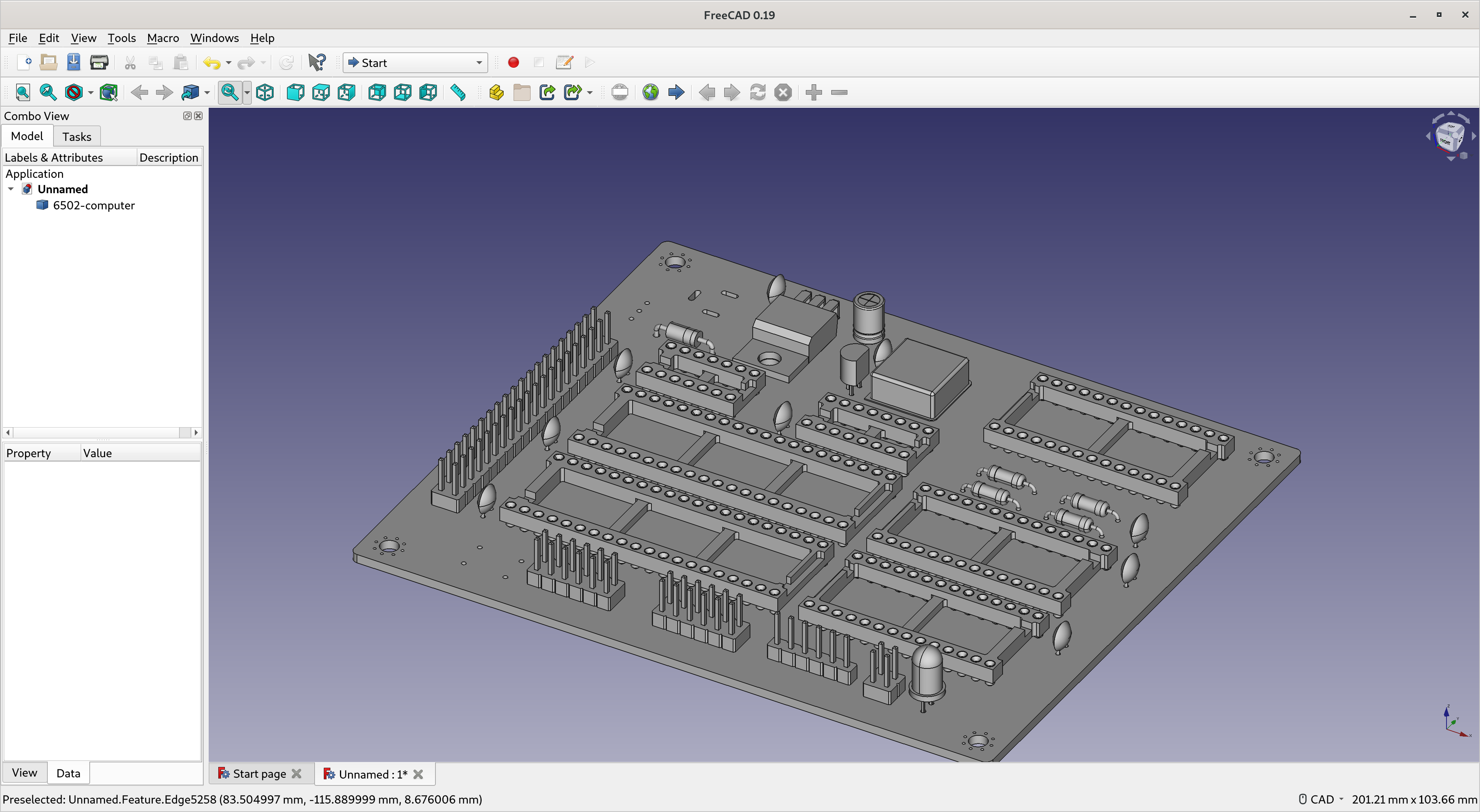This screenshot has width=1480, height=812.
Task: Open the draw style dropdown arrow
Action: pos(90,93)
